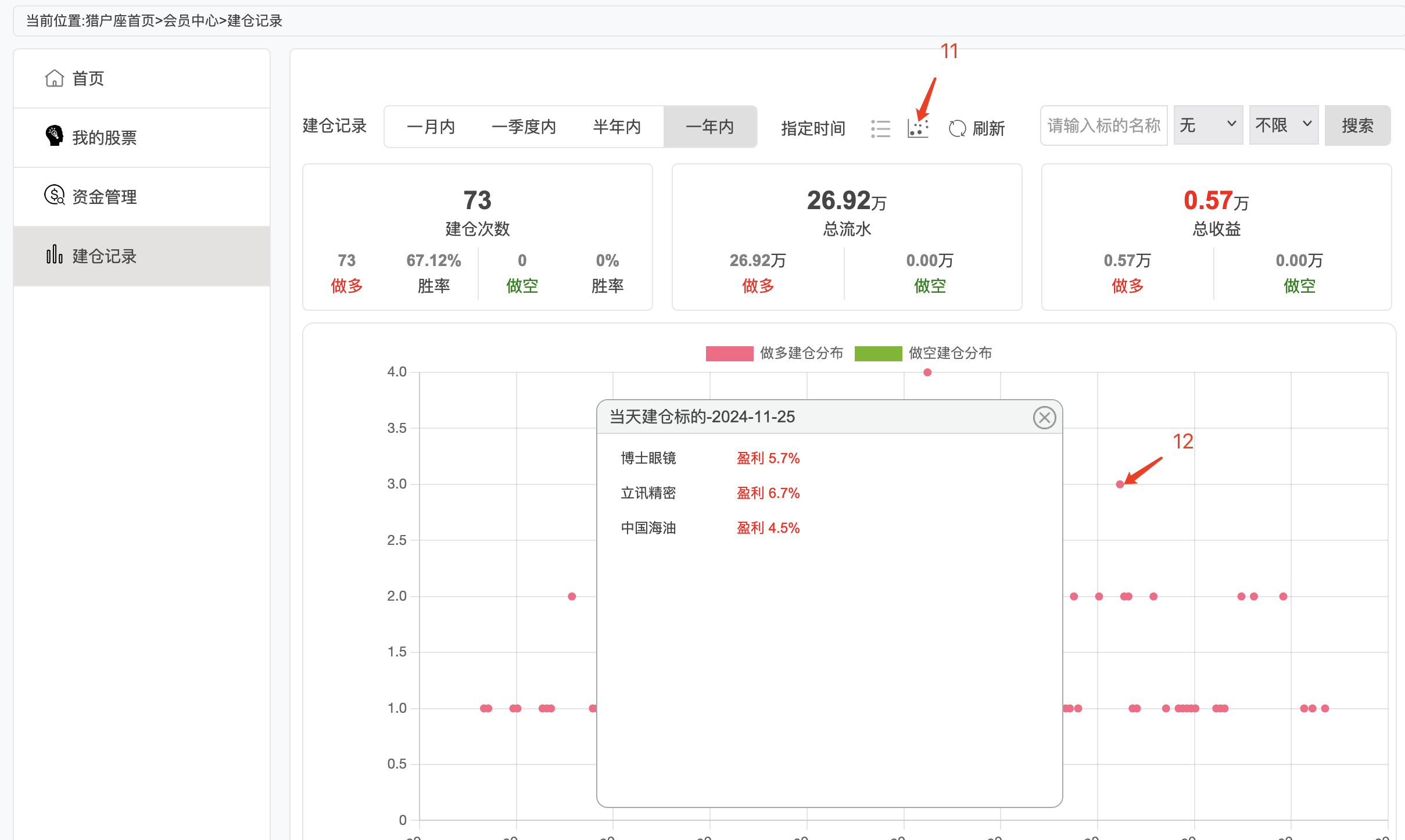Viewport: 1405px width, 840px height.
Task: Switch to list view icon
Action: coord(881,128)
